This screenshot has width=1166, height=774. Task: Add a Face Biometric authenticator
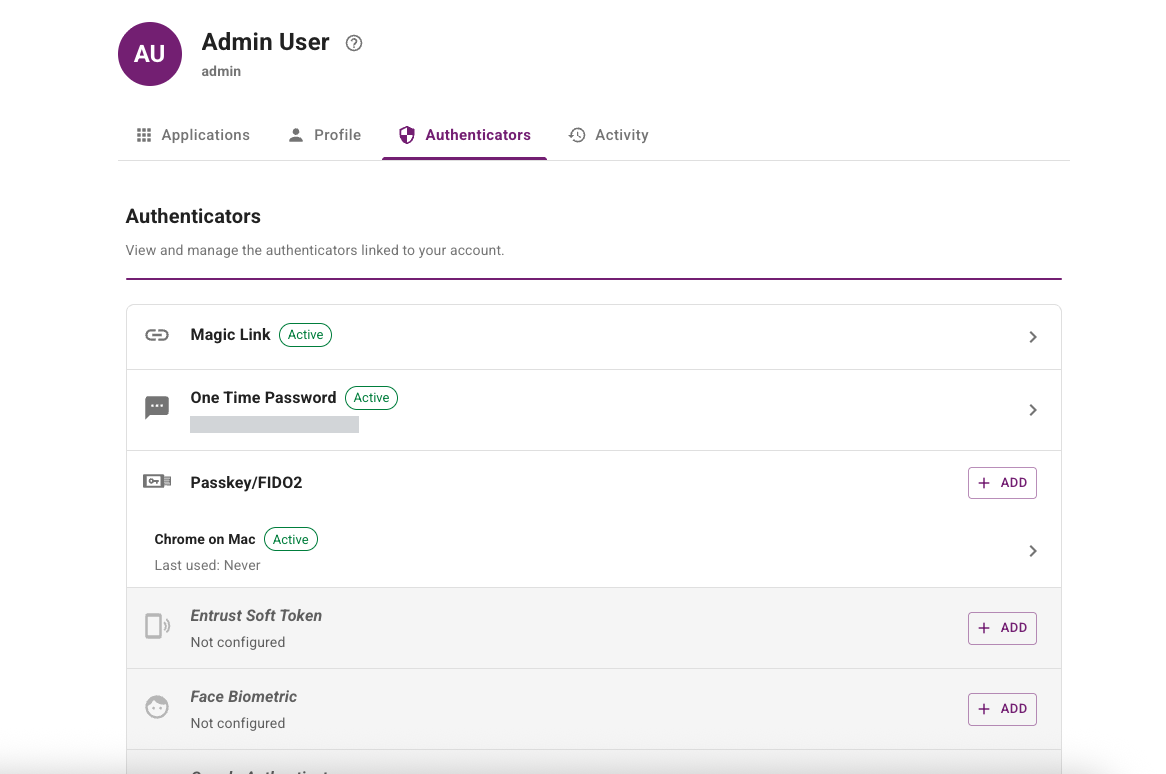[x=1002, y=709]
